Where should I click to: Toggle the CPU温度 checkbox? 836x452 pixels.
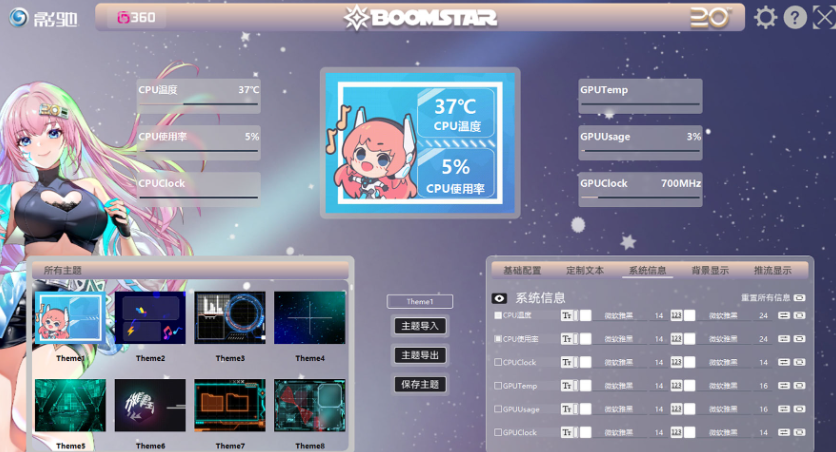[498, 316]
